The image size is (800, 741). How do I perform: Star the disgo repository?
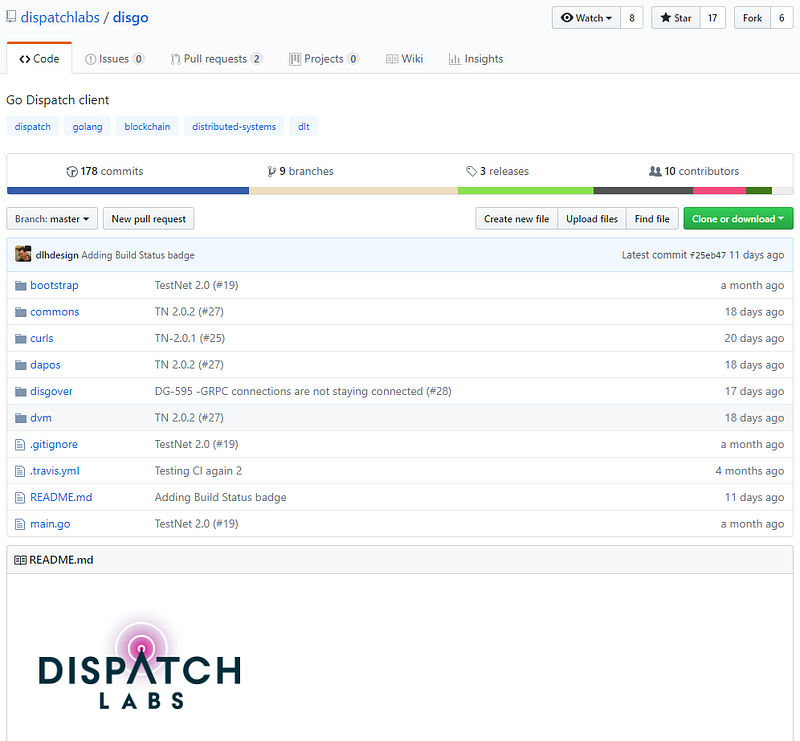coord(676,18)
